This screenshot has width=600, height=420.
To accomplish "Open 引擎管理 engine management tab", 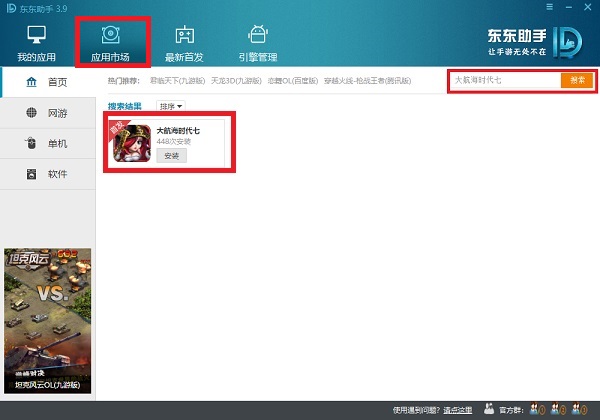I will [x=258, y=43].
